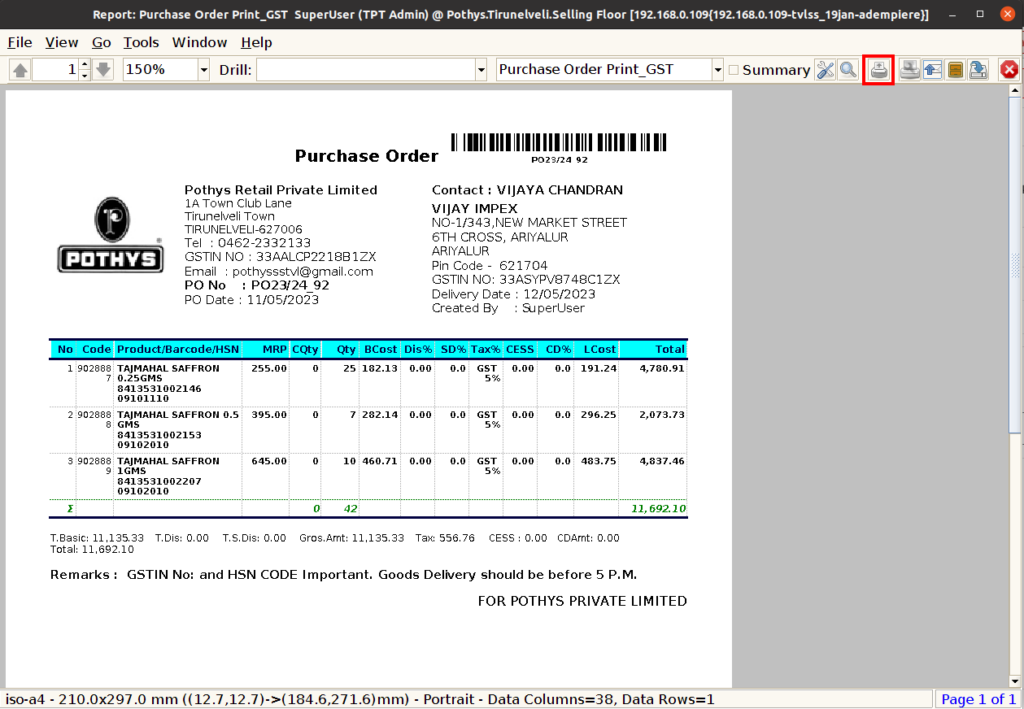Open the Window menu
The width and height of the screenshot is (1024, 709).
pyautogui.click(x=199, y=42)
